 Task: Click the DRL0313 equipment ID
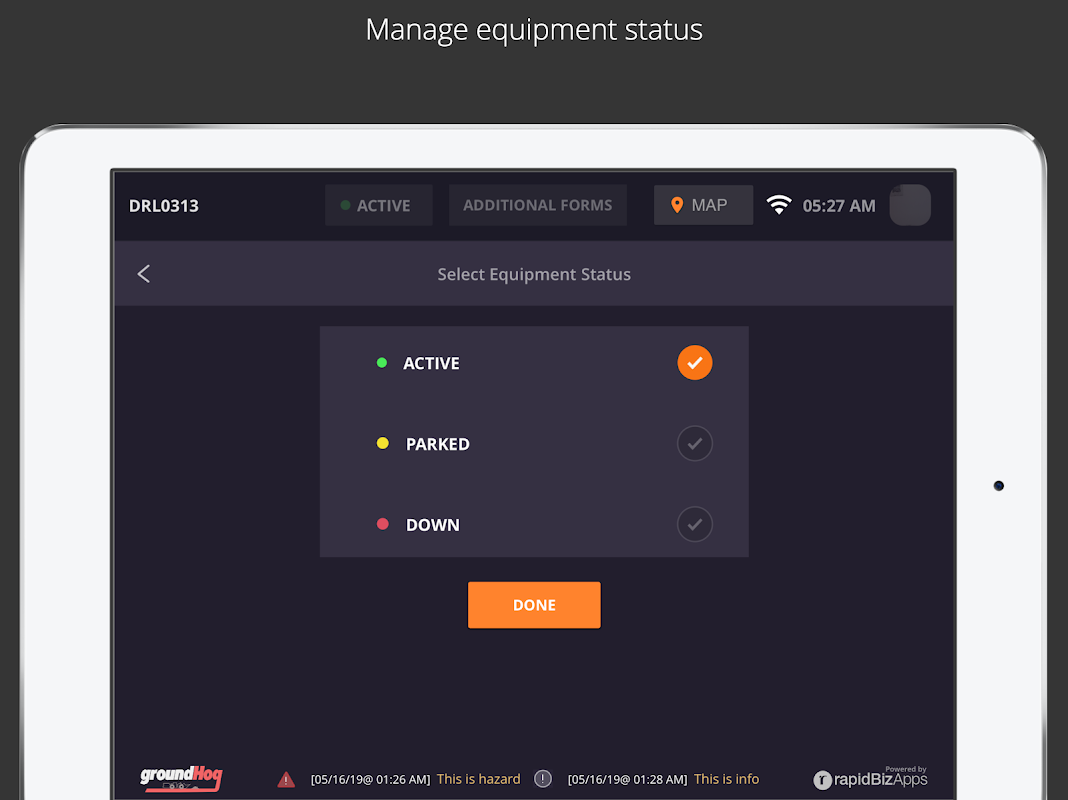(x=164, y=206)
